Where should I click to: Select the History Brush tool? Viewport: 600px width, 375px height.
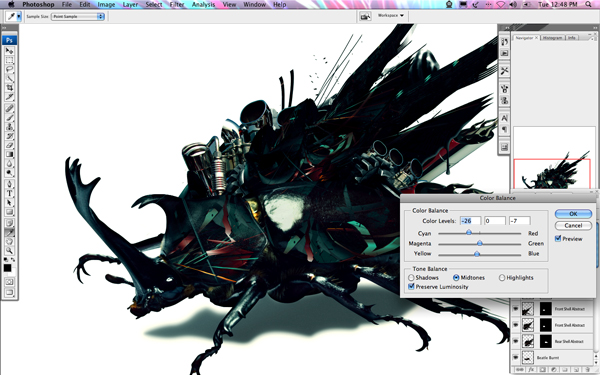(x=9, y=136)
